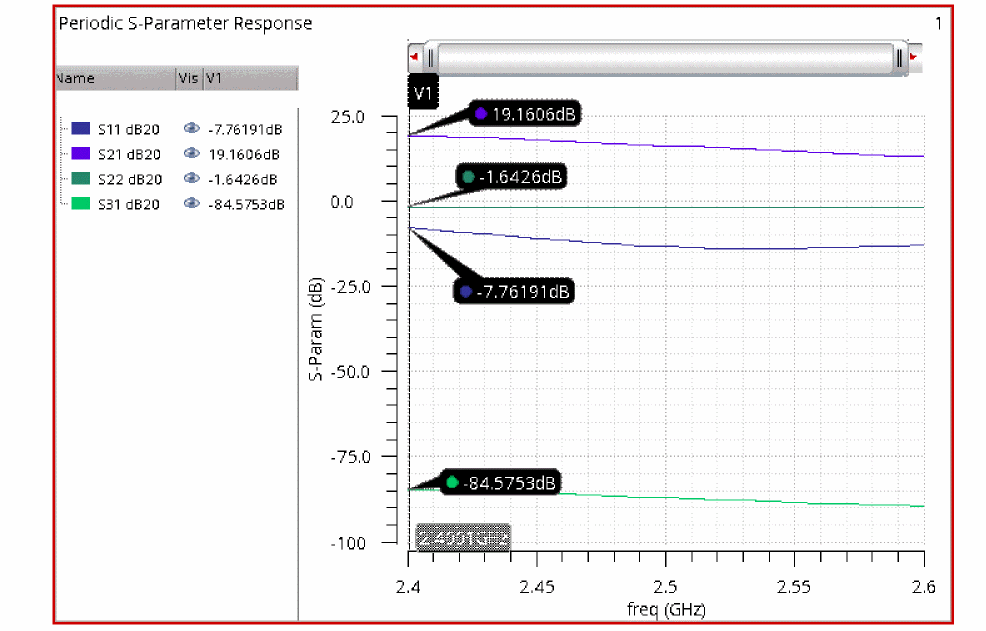Click the left grip handle of zoom slider
This screenshot has height=631, width=986.
click(431, 59)
